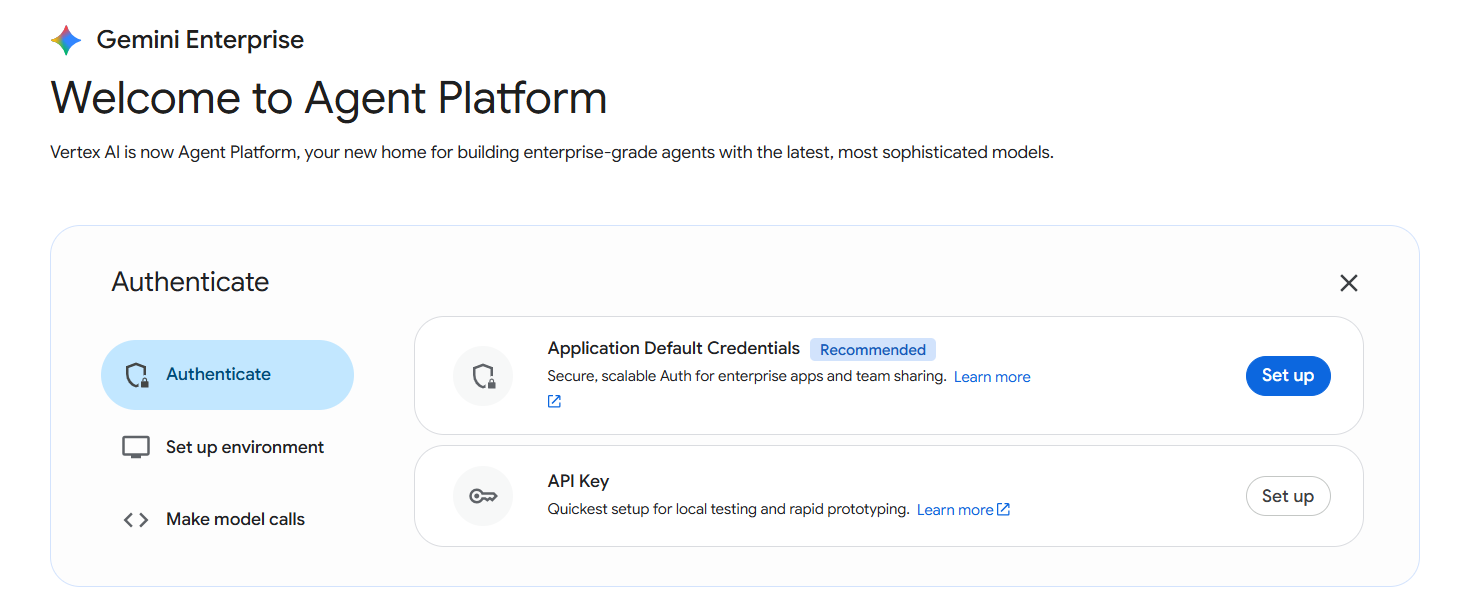Click external link icon below credentials description
The height and width of the screenshot is (604, 1461).
554,401
